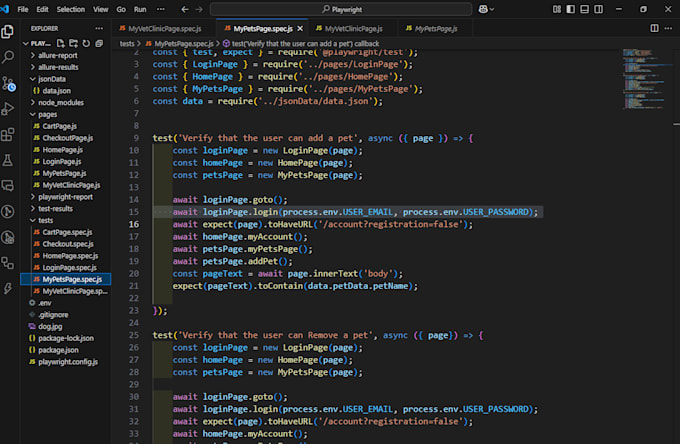Image resolution: width=680 pixels, height=444 pixels.
Task: Open the Run menu
Action: [x=140, y=9]
